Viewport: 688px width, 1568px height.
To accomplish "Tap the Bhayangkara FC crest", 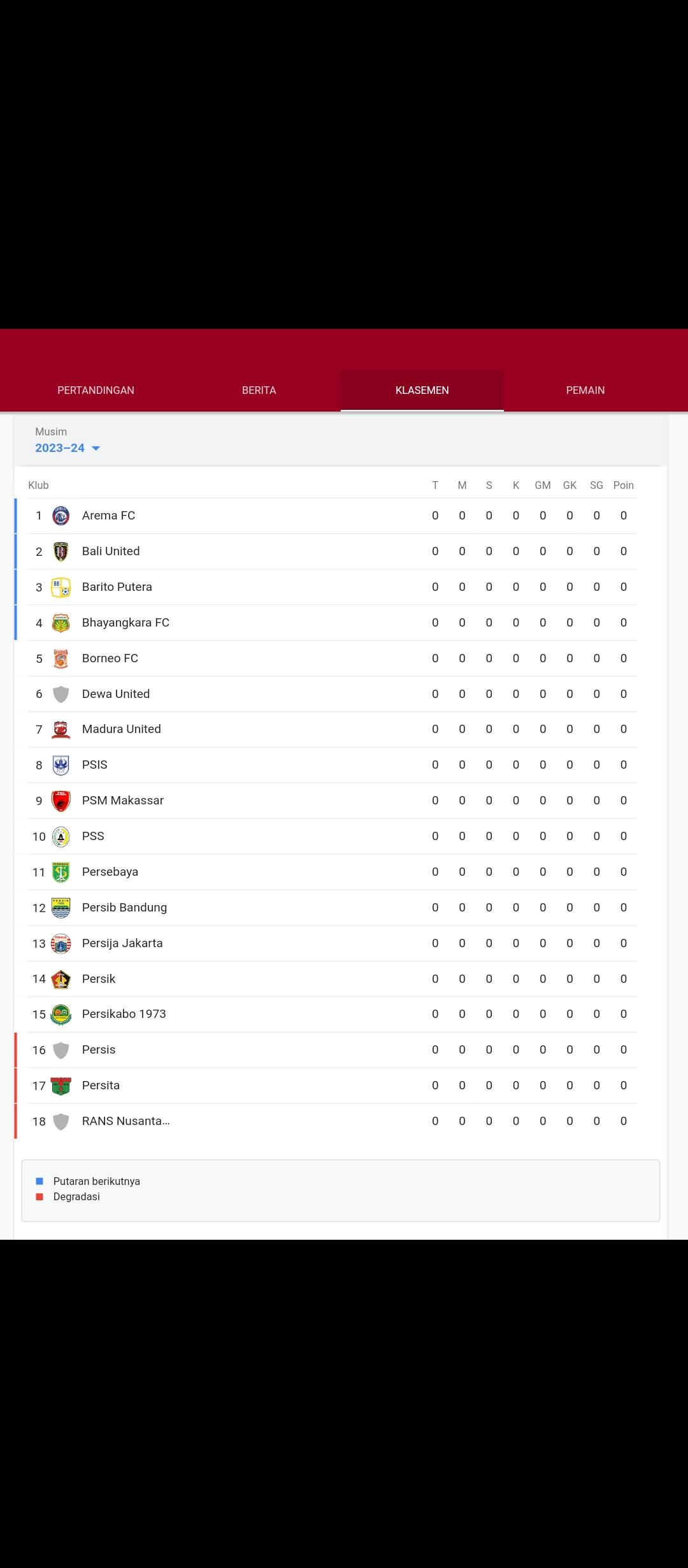I will tap(61, 623).
